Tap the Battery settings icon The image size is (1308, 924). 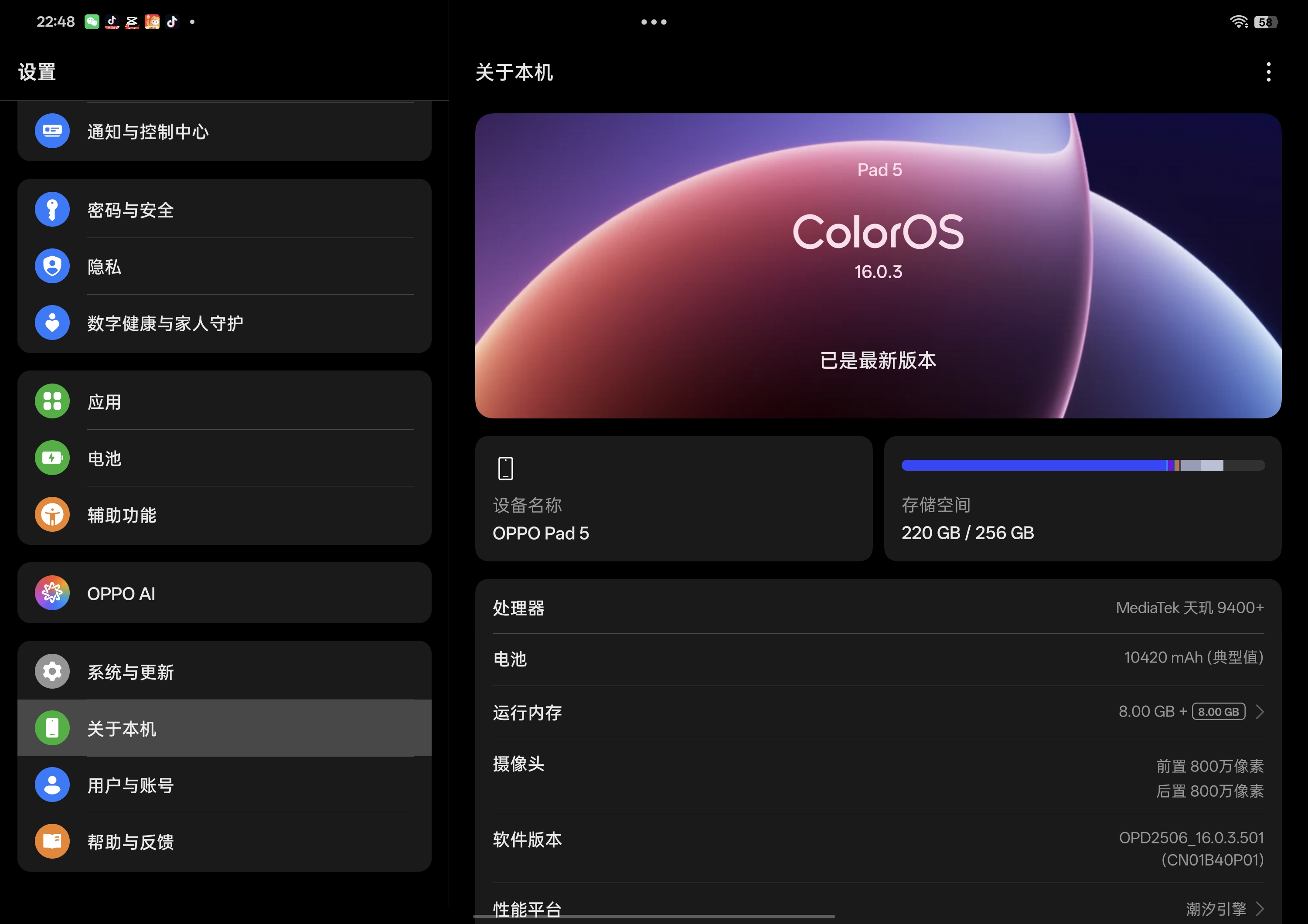tap(52, 458)
